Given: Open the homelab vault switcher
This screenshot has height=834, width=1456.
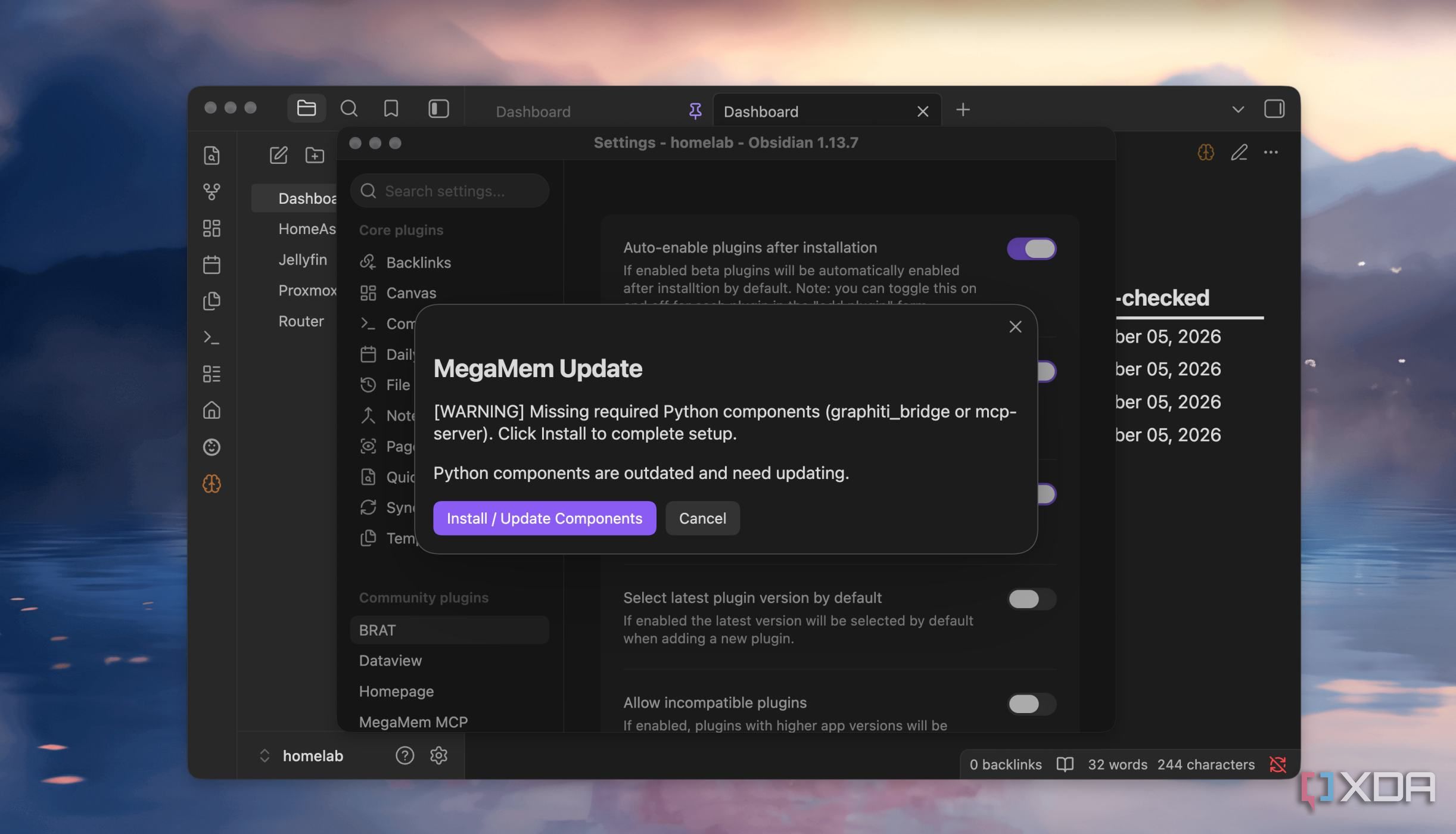Looking at the screenshot, I should [301, 755].
